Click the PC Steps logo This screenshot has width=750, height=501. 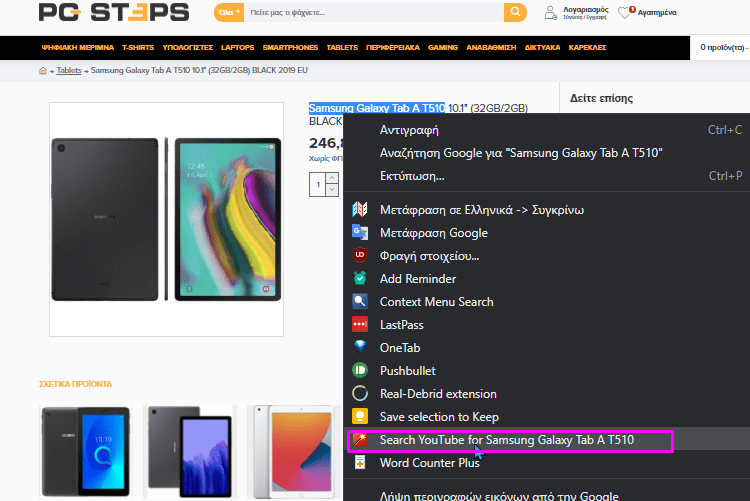point(114,12)
